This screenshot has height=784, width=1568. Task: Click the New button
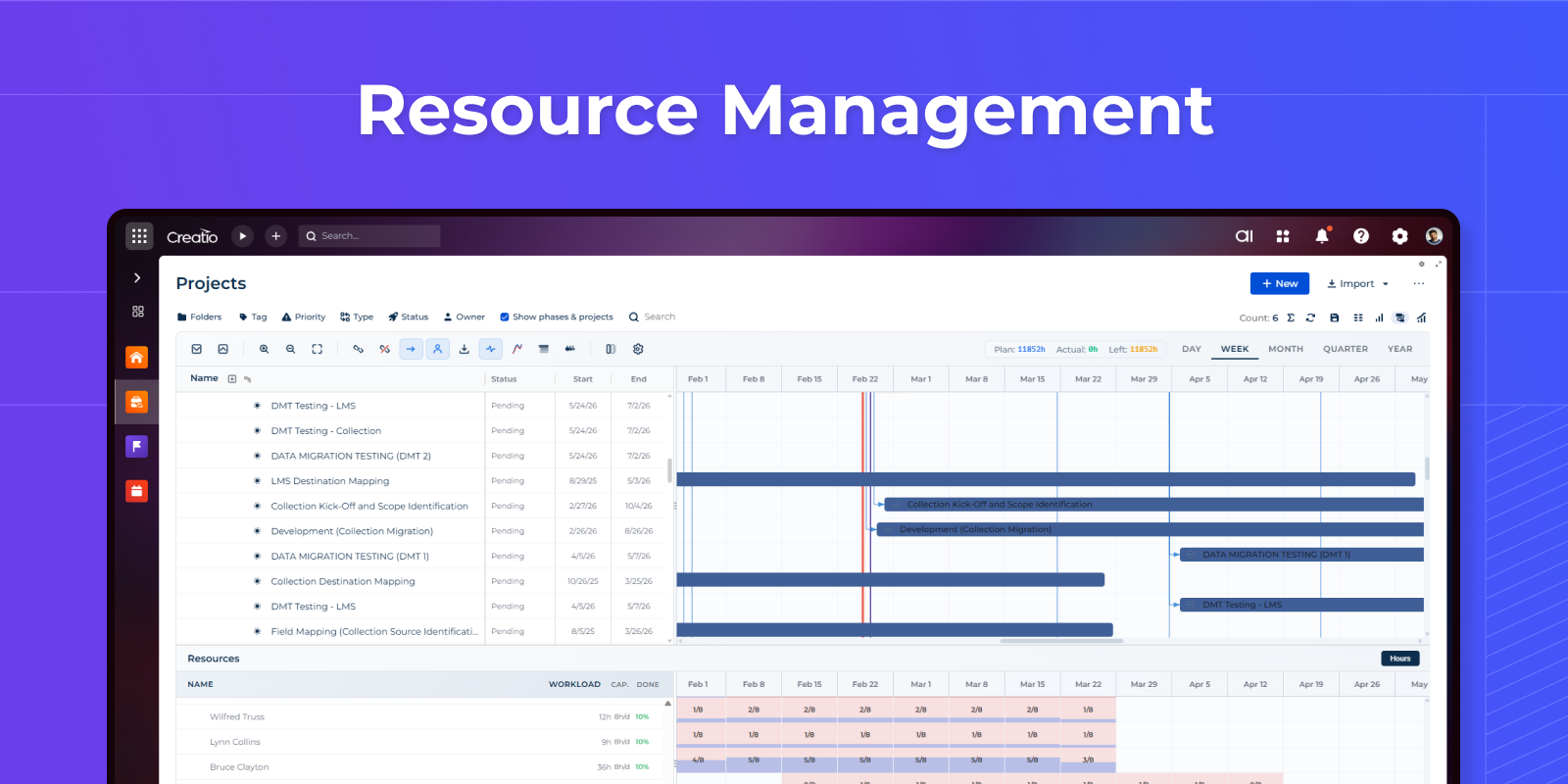click(1279, 284)
